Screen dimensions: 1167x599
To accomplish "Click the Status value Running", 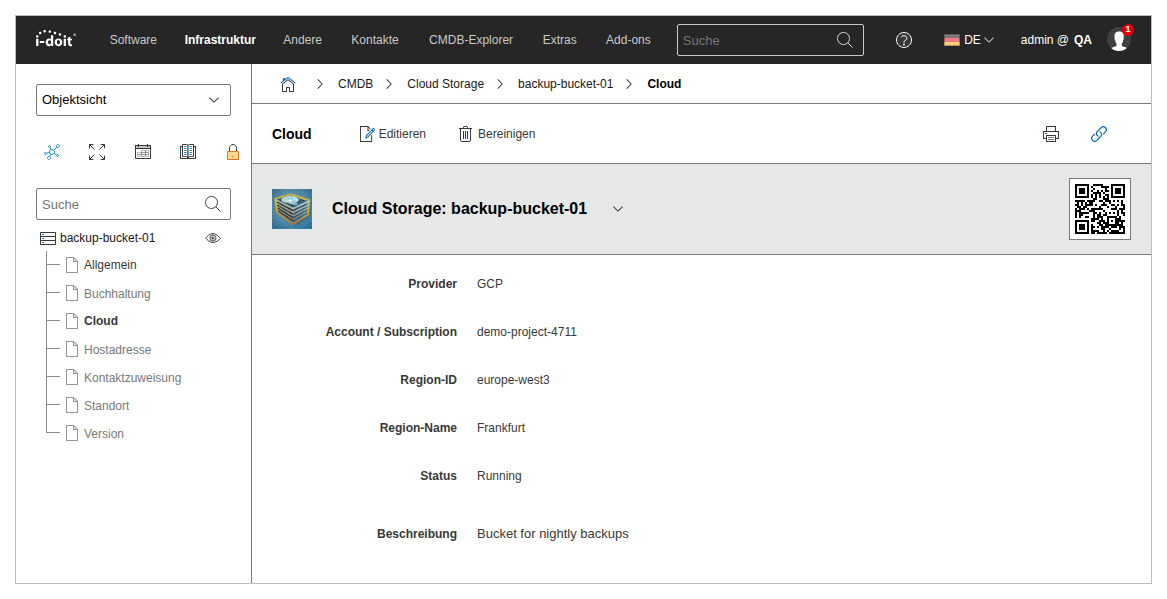I will (499, 475).
